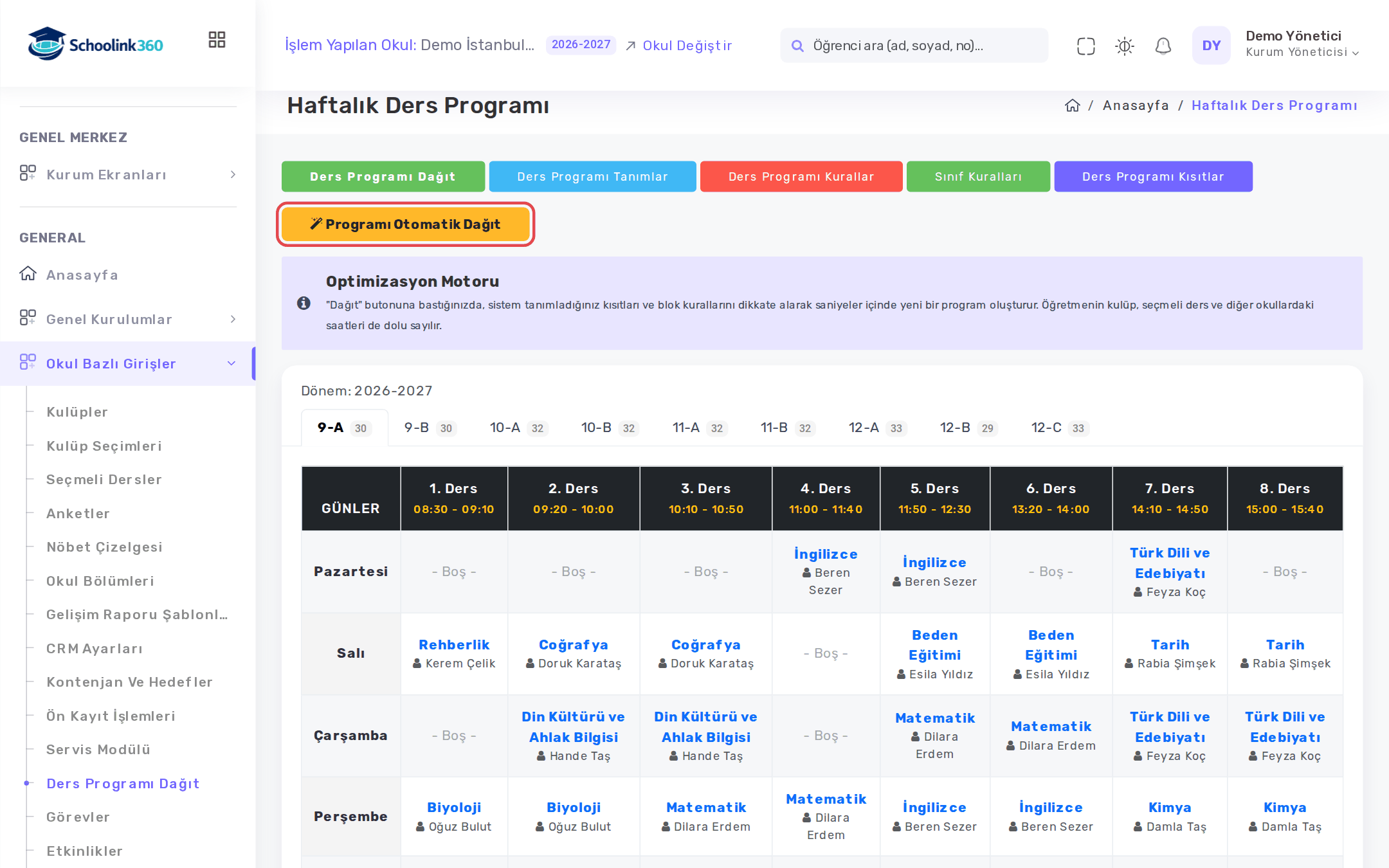This screenshot has height=868, width=1389.
Task: Click the home icon in breadcrumb
Action: pyautogui.click(x=1072, y=105)
